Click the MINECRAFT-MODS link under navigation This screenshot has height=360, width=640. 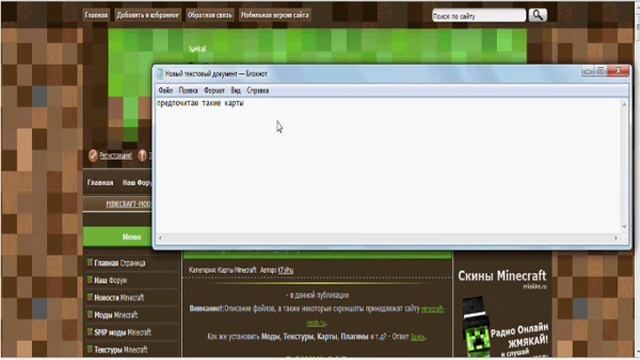coord(129,204)
